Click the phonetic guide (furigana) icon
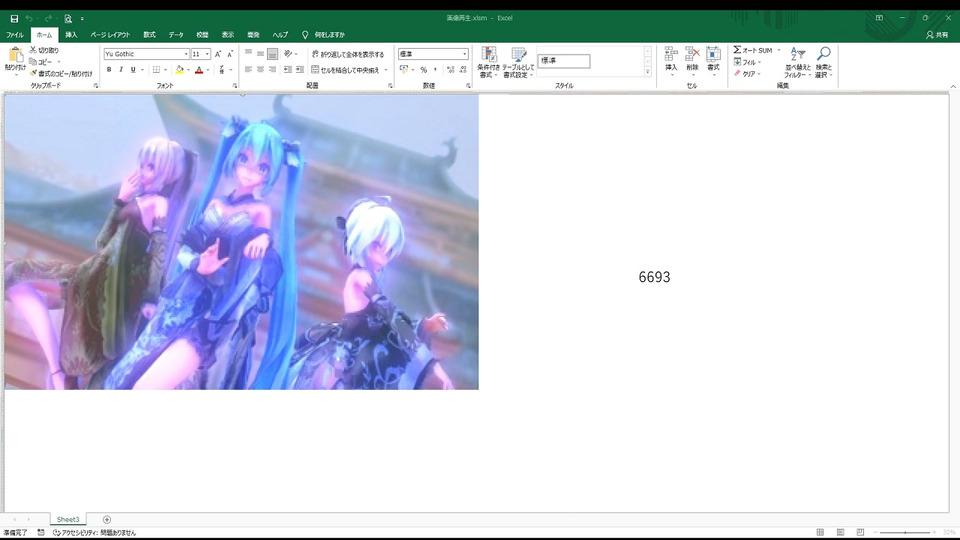 point(222,70)
